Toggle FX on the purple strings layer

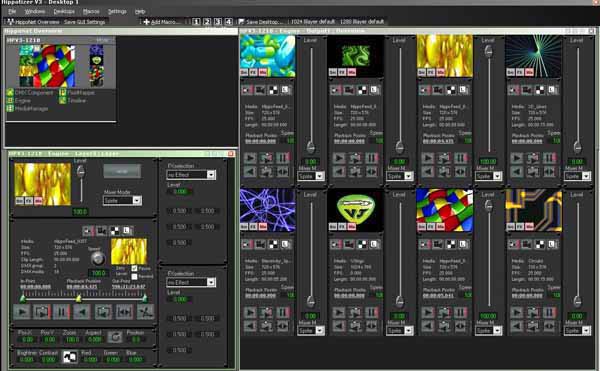253,227
